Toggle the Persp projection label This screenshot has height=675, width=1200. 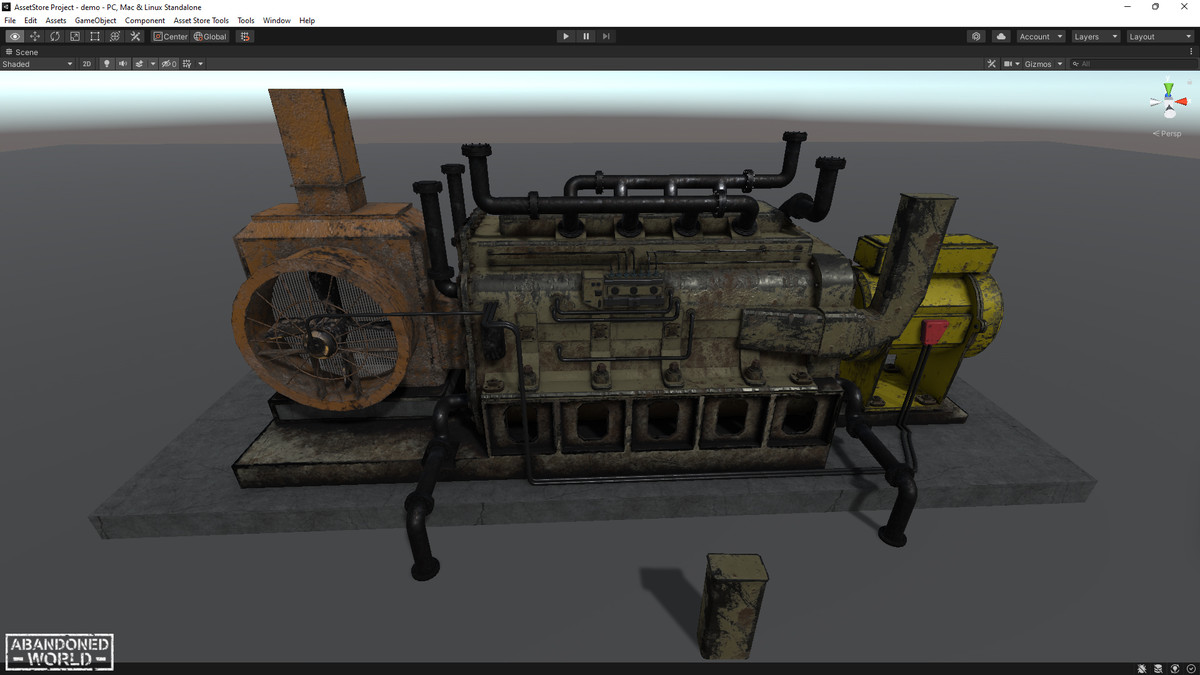point(1169,133)
